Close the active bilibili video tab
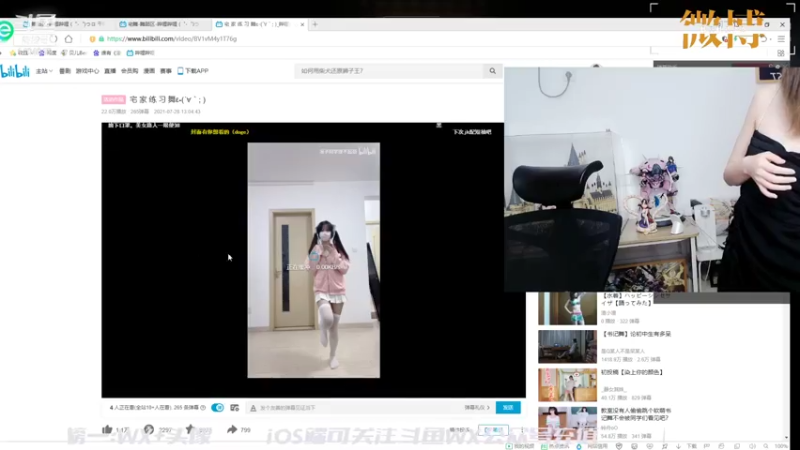This screenshot has height=450, width=800. point(302,24)
